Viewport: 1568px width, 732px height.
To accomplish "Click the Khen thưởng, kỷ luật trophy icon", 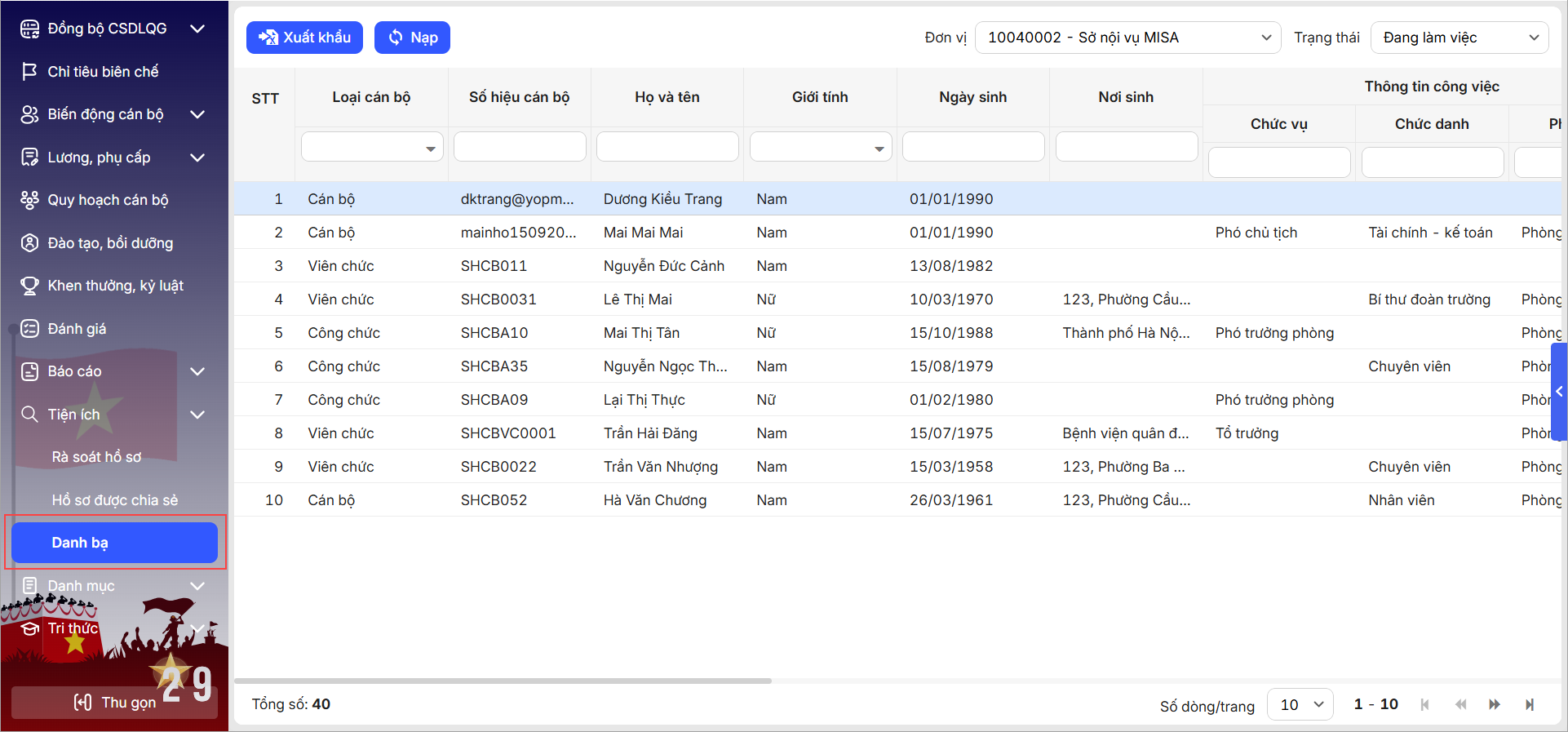I will (x=29, y=286).
